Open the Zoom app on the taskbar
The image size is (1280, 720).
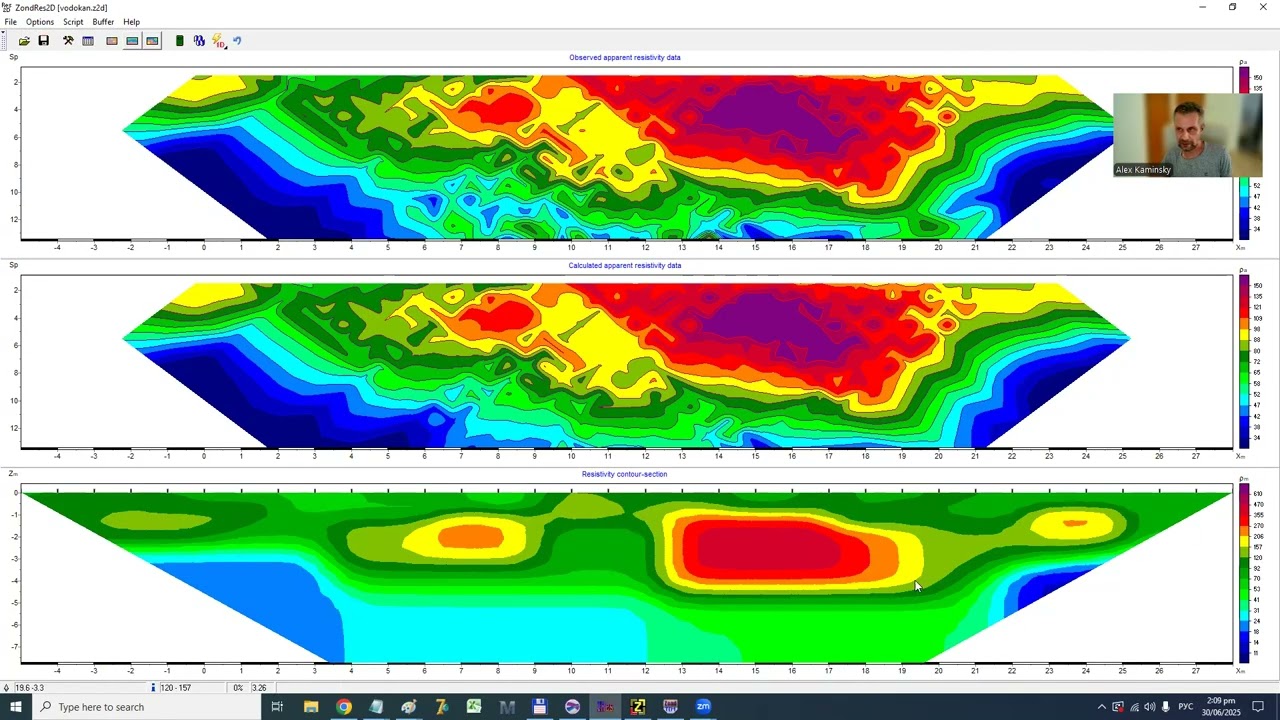703,707
